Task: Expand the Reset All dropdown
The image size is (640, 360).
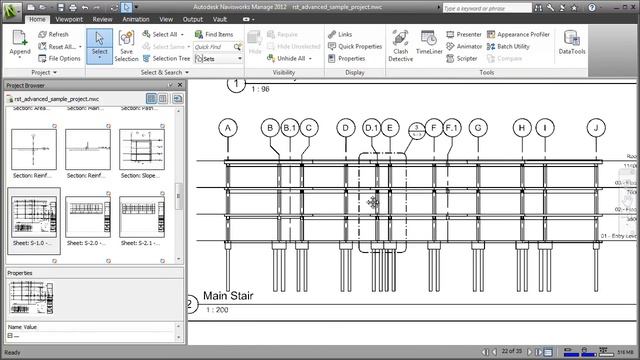Action: (x=80, y=47)
